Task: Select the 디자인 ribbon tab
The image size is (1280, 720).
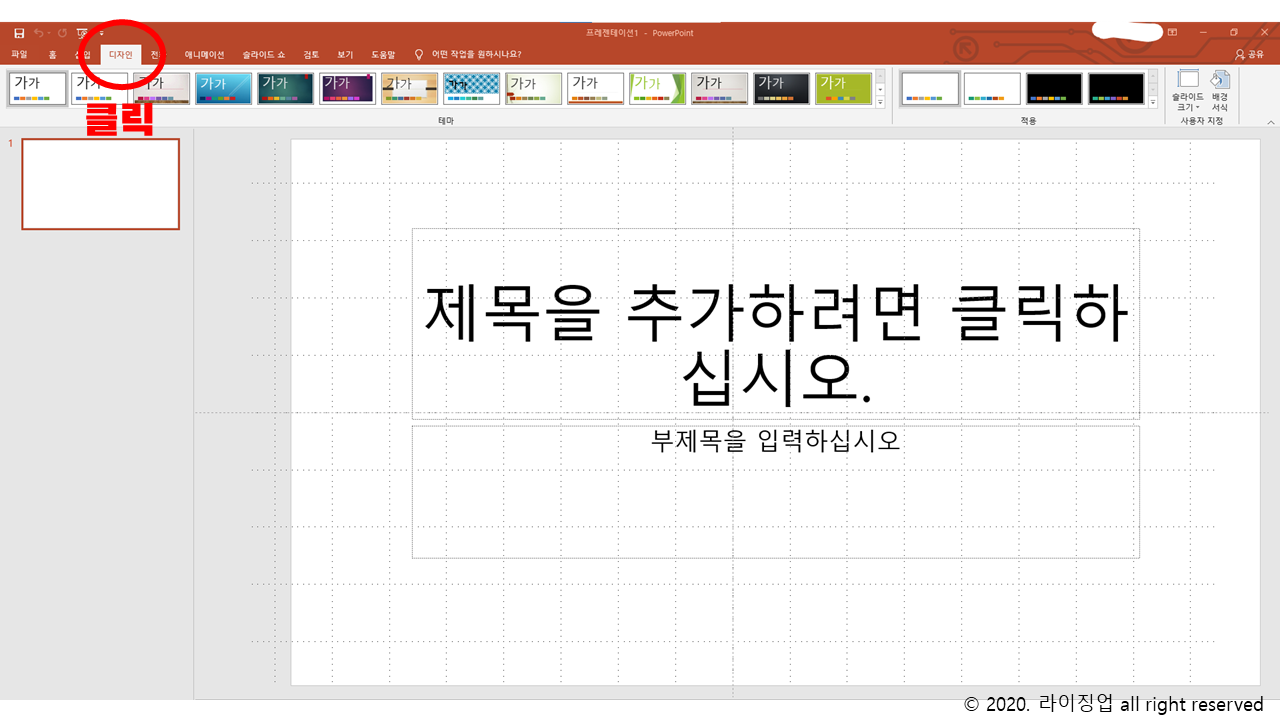Action: [120, 54]
